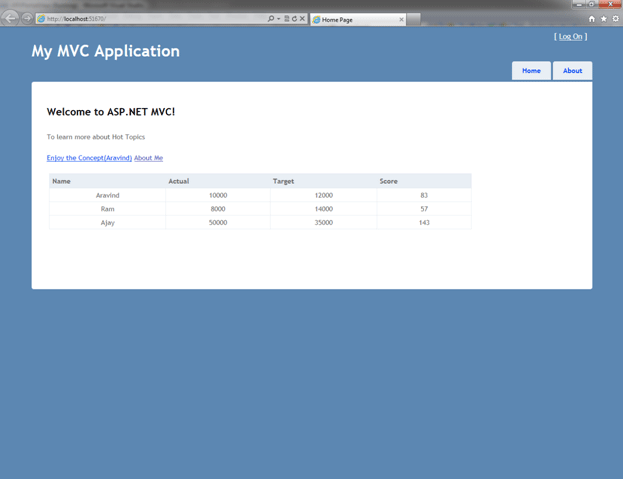623x479 pixels.
Task: Open the address bar dropdown arrow
Action: [279, 19]
